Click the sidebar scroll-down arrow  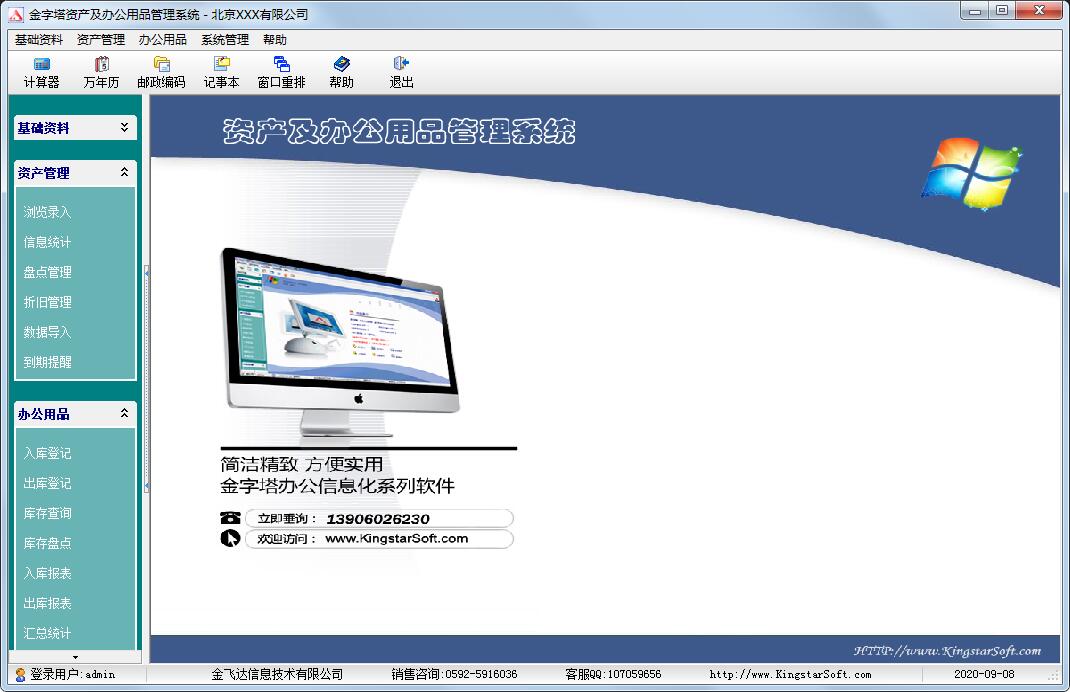point(75,657)
